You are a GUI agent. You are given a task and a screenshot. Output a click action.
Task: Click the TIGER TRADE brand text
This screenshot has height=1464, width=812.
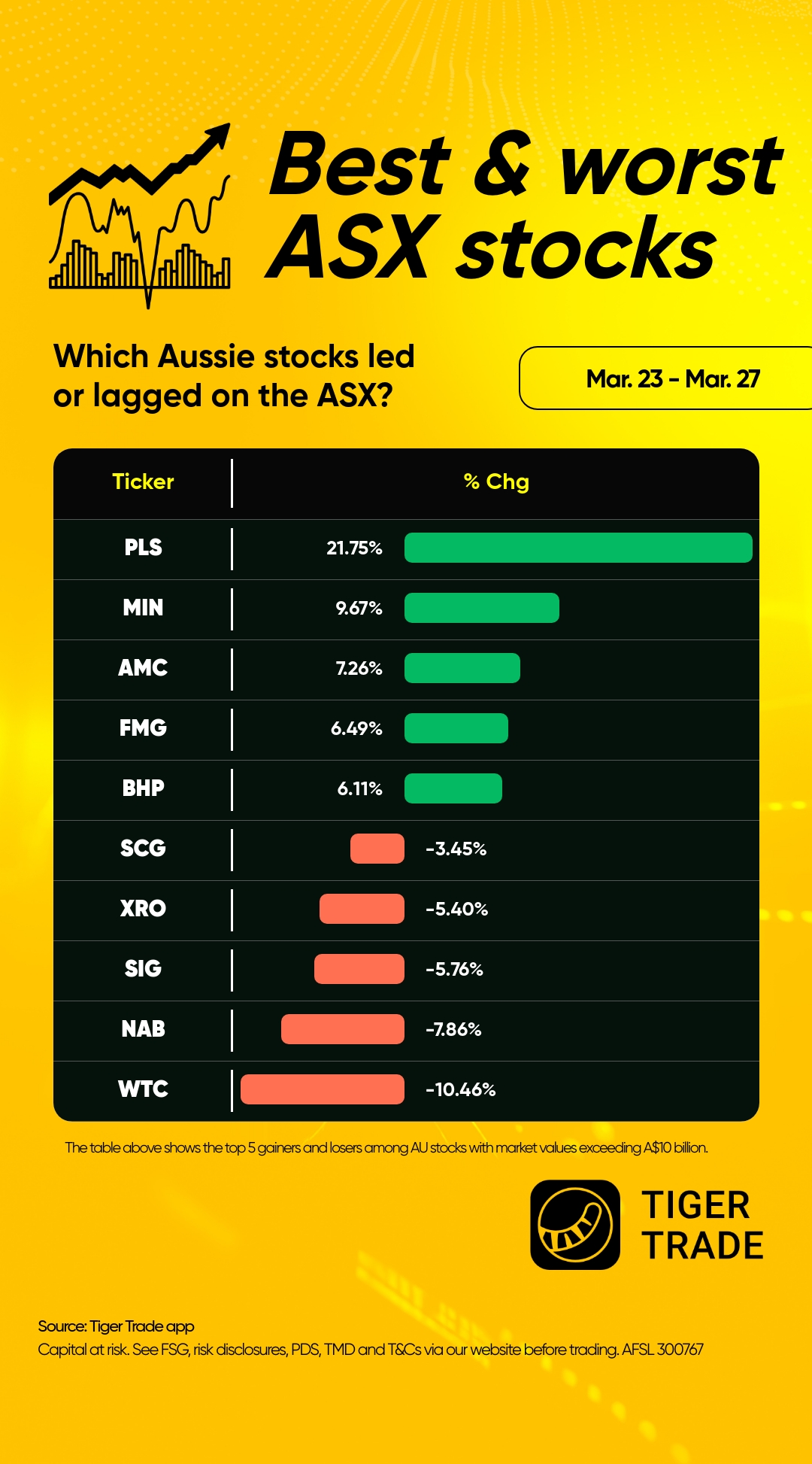coord(702,1226)
